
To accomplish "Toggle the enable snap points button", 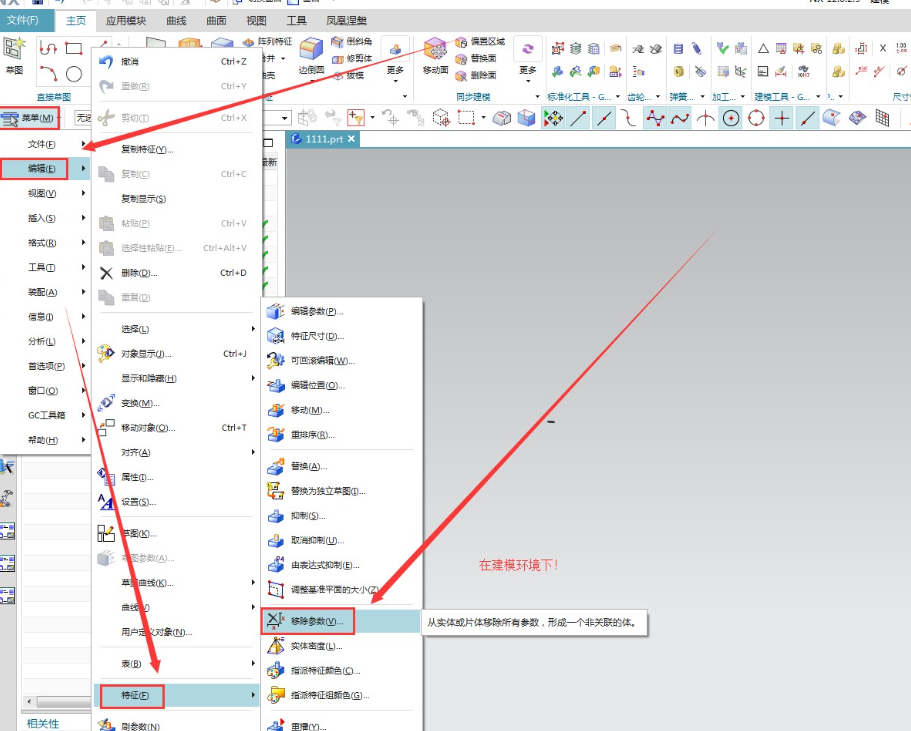I will [553, 119].
